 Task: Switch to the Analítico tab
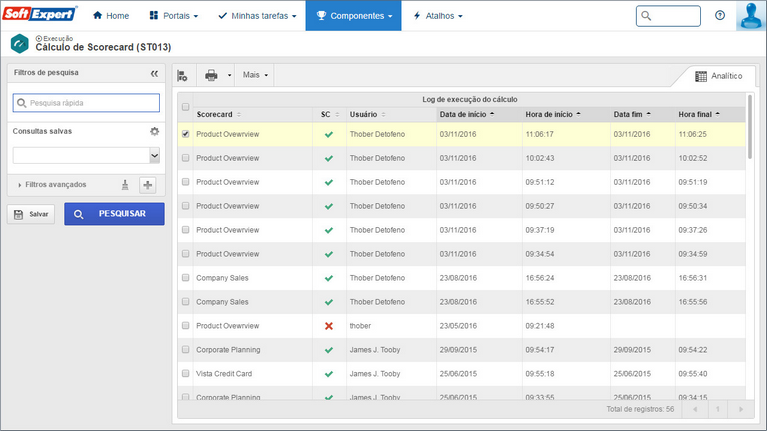(719, 76)
